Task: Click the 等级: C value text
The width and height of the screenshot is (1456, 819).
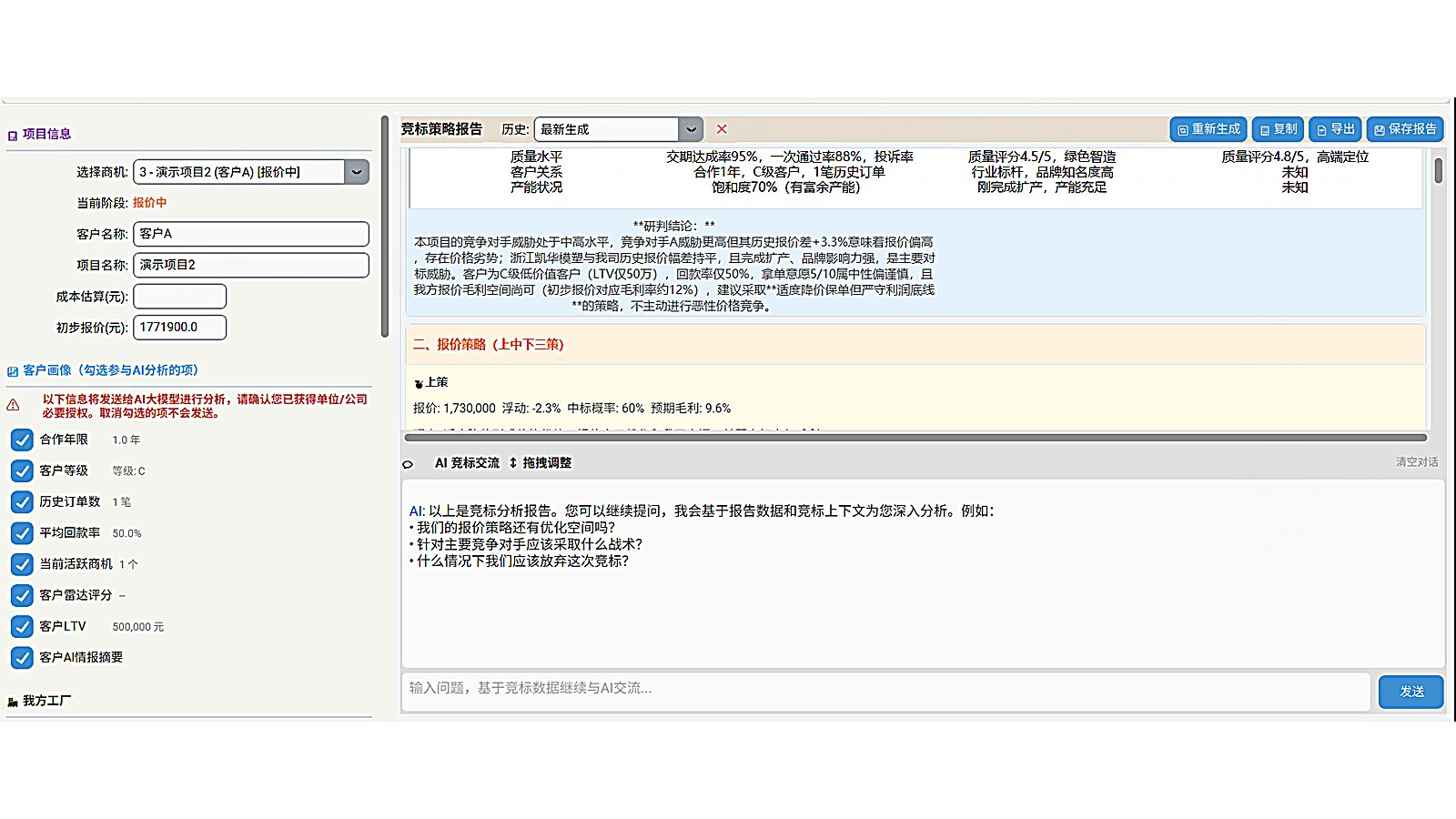Action: point(128,471)
